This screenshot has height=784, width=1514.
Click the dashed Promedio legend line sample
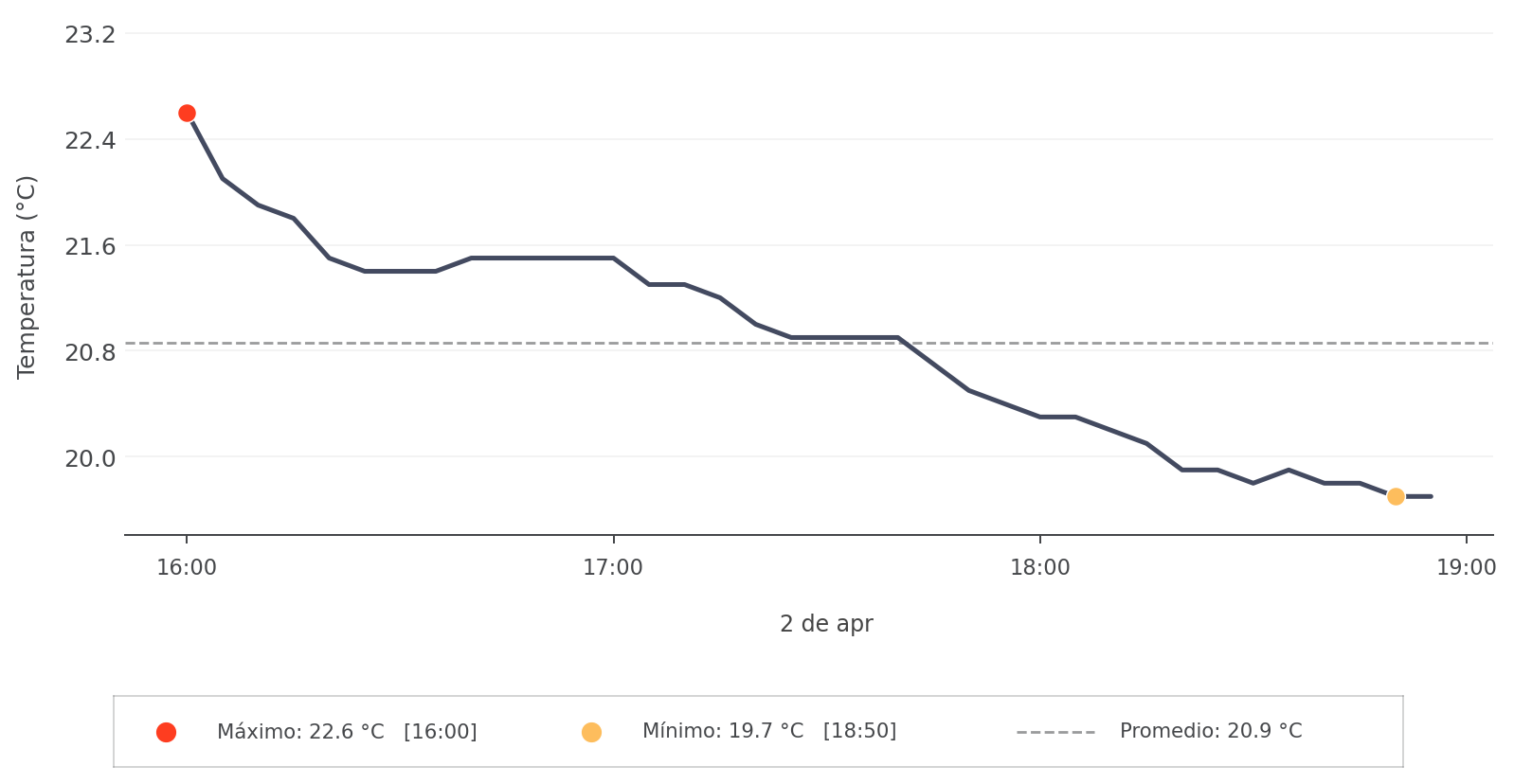[1055, 732]
